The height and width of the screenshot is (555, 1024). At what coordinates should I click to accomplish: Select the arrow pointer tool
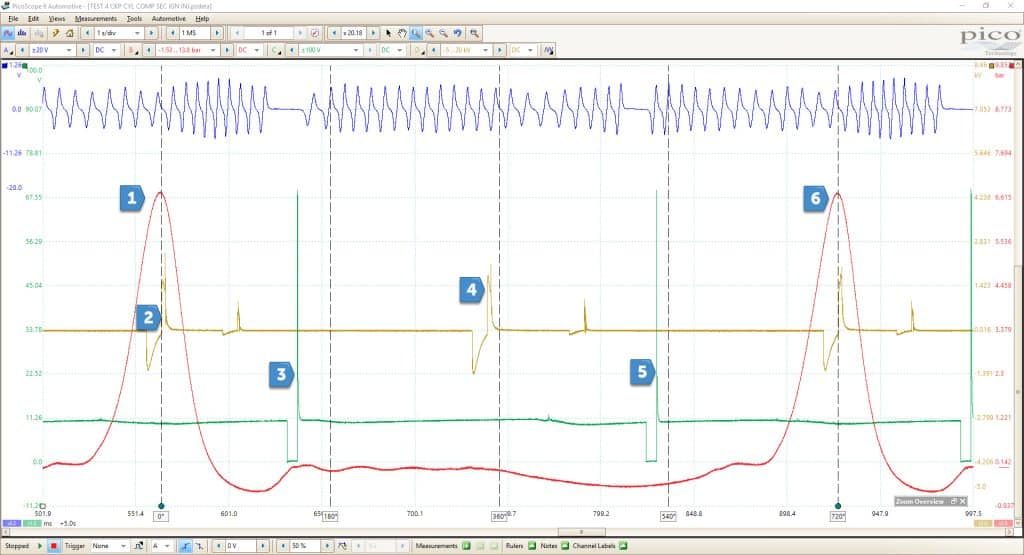(x=389, y=33)
